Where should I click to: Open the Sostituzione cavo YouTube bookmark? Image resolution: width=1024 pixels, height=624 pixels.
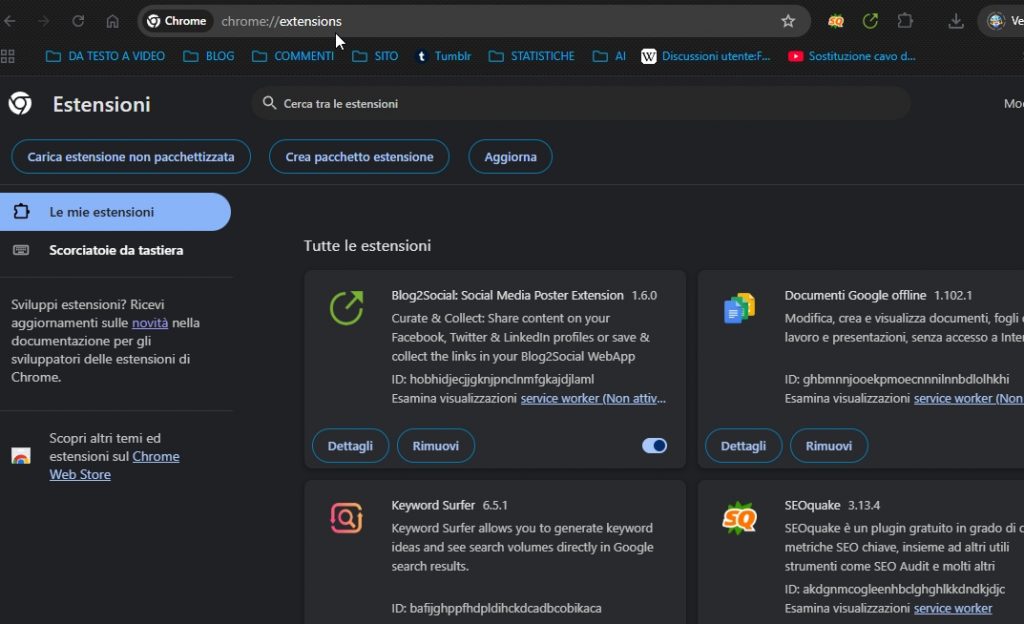coord(852,56)
